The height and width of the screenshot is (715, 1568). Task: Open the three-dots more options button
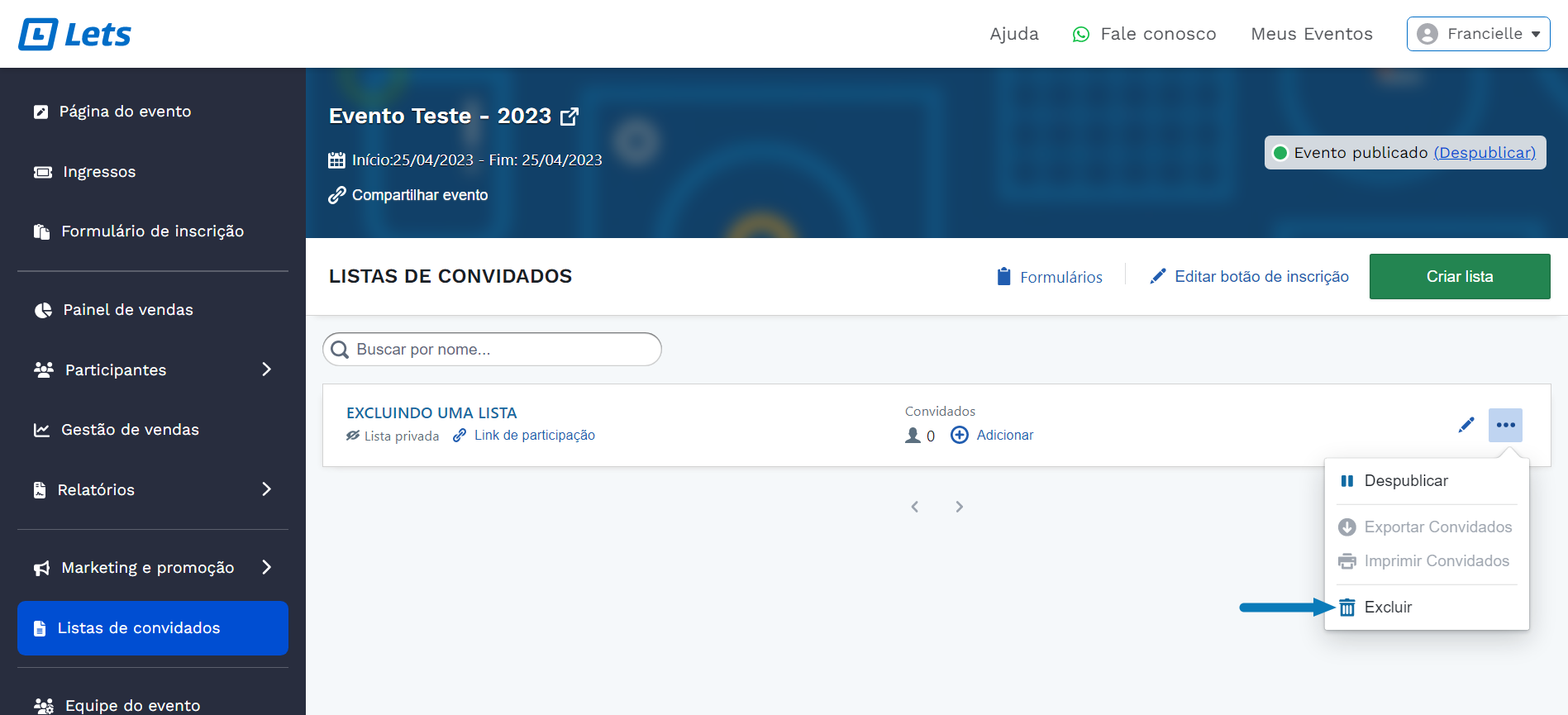tap(1505, 425)
